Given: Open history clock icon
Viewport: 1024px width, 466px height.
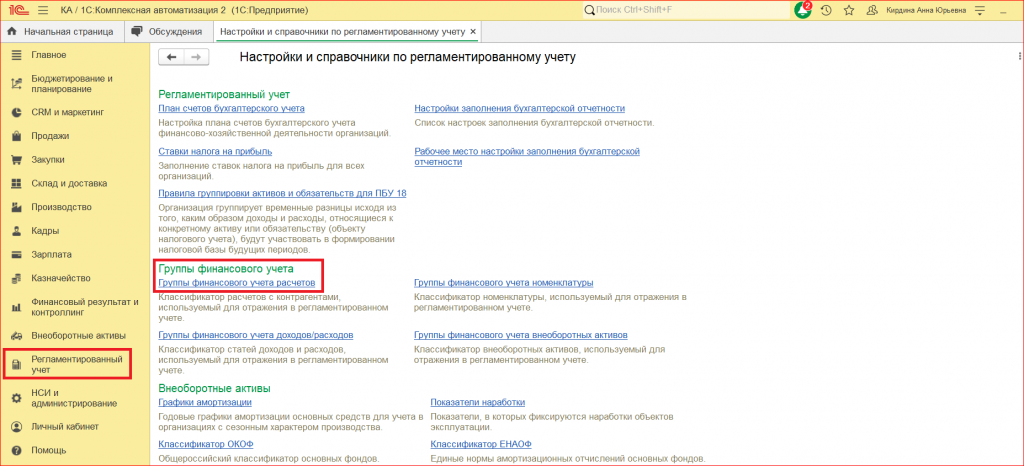Looking at the screenshot, I should tap(826, 10).
